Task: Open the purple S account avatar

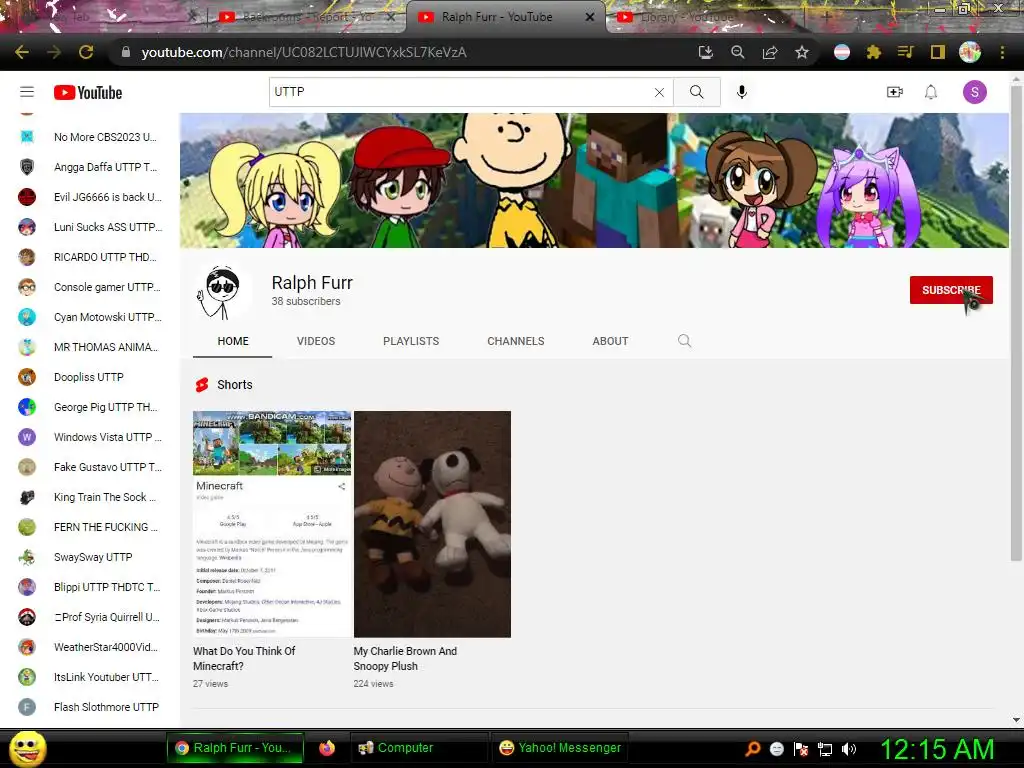Action: [x=974, y=92]
